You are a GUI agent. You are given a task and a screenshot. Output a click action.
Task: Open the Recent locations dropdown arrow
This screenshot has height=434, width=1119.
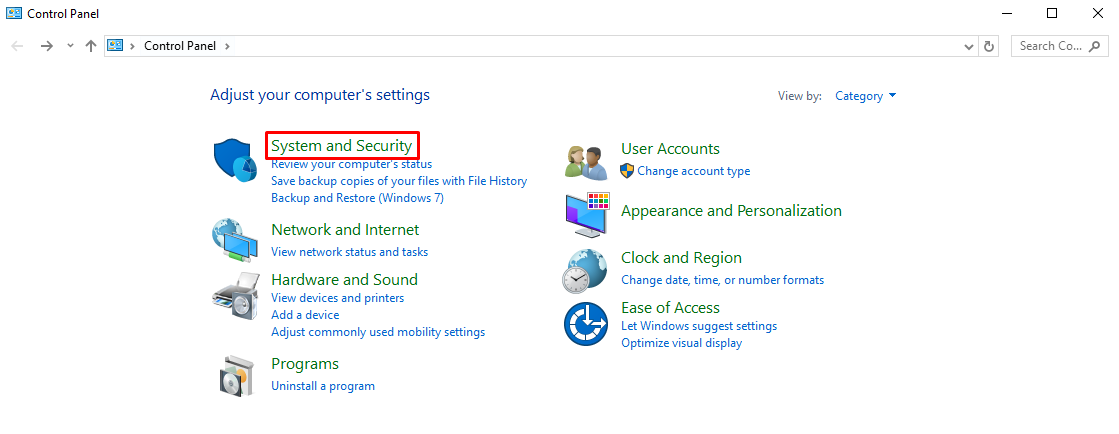click(x=70, y=46)
